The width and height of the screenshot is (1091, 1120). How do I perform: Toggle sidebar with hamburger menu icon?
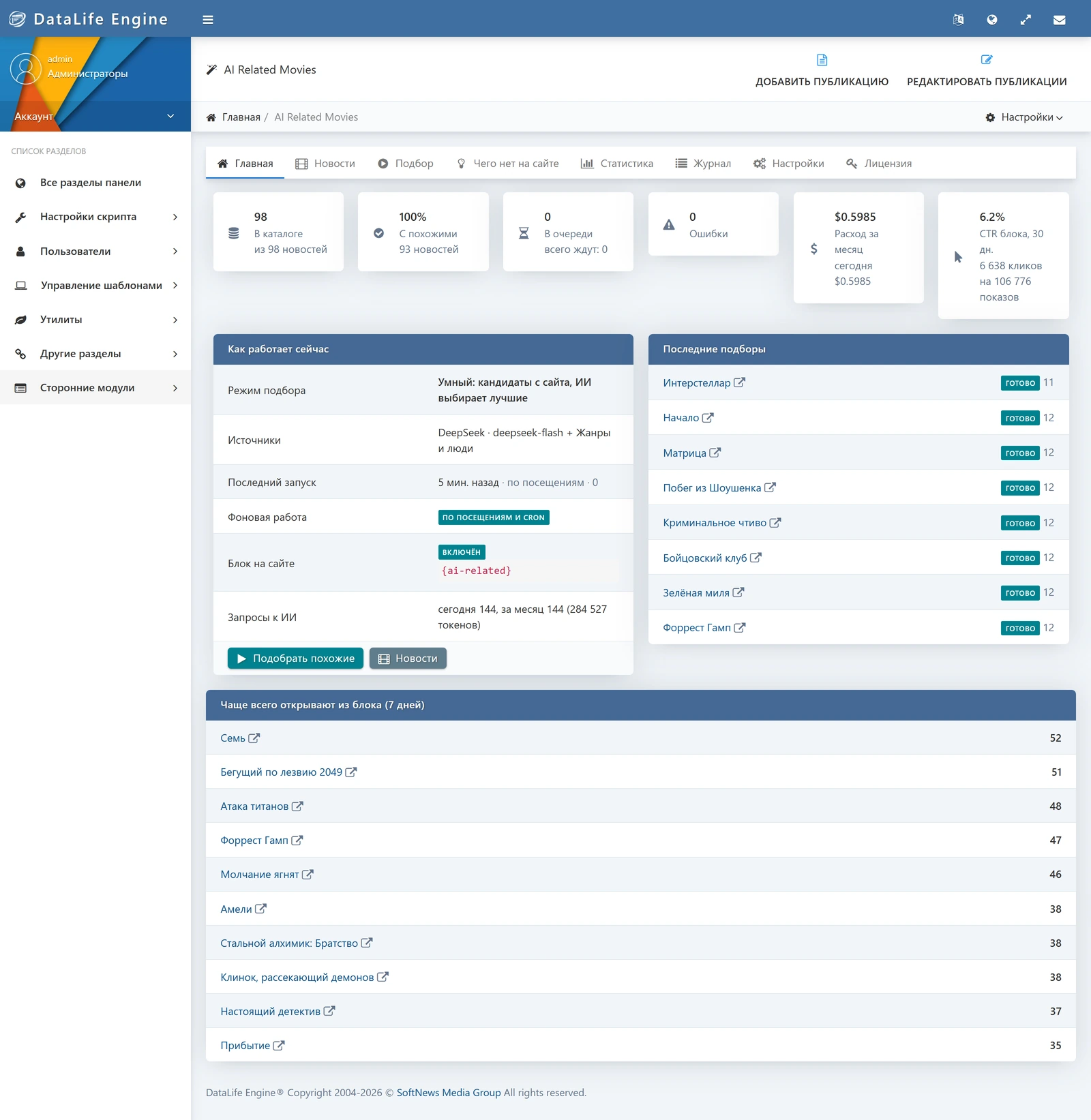(x=208, y=20)
